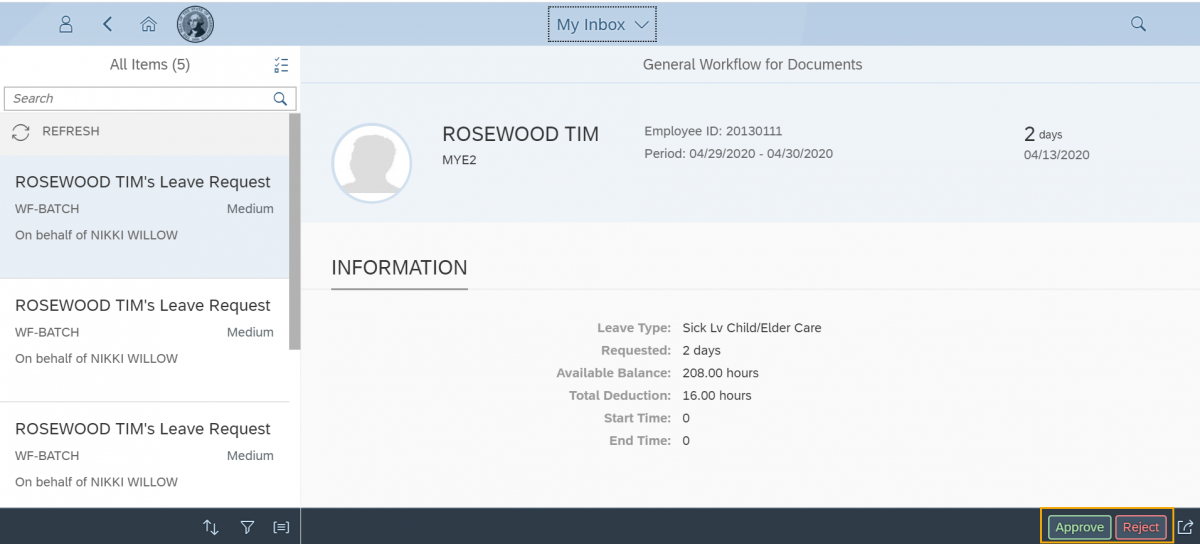This screenshot has height=544, width=1200.
Task: Toggle multi-select mode beside All Items
Action: tap(281, 65)
